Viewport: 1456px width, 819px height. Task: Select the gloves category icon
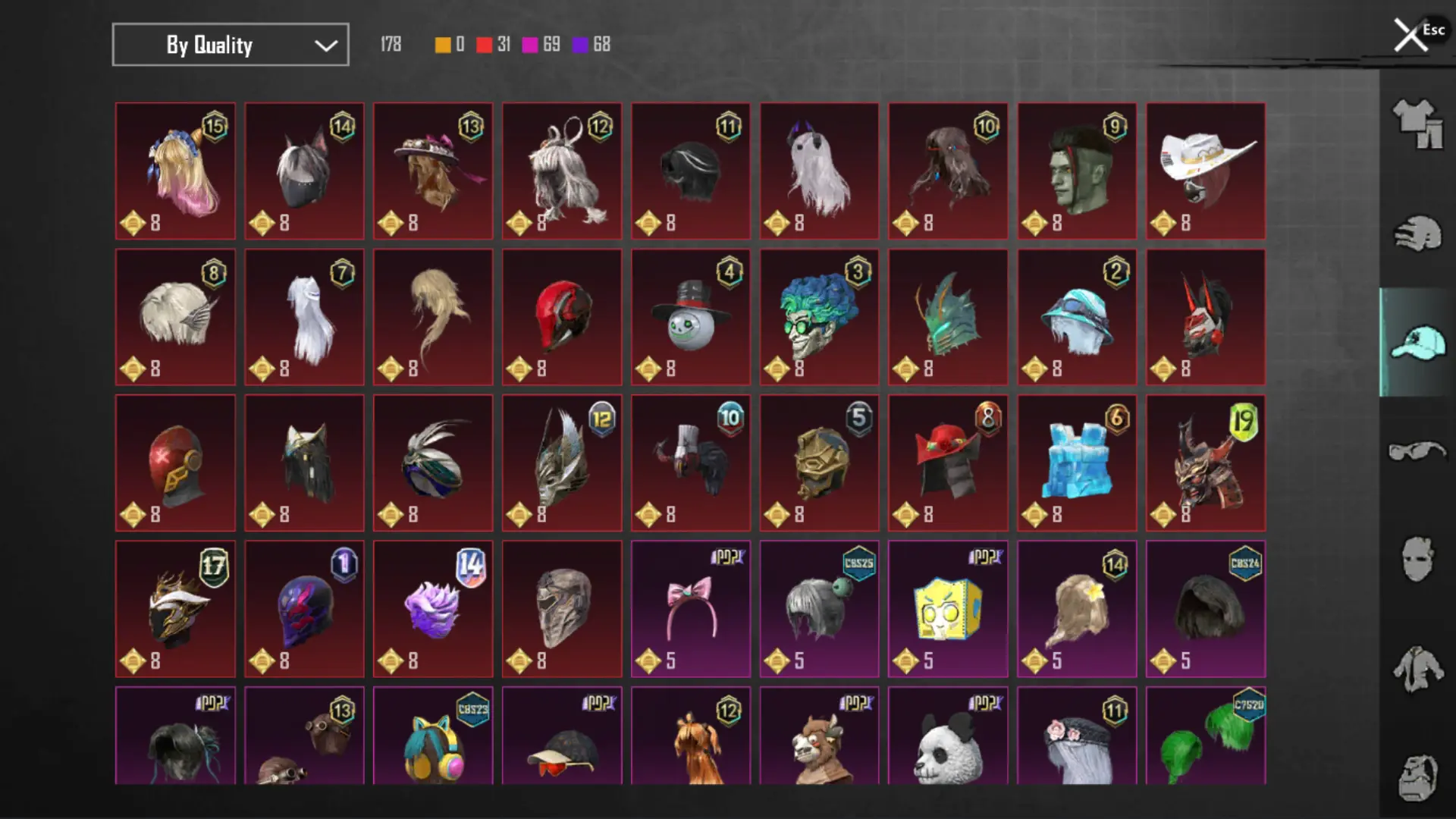(x=1417, y=234)
